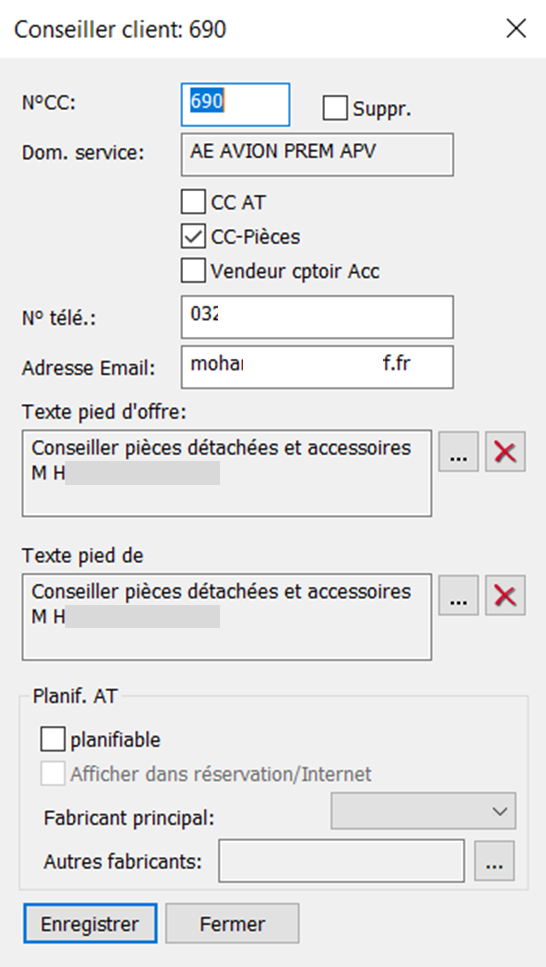Click the Adresse Email input field

[317, 367]
